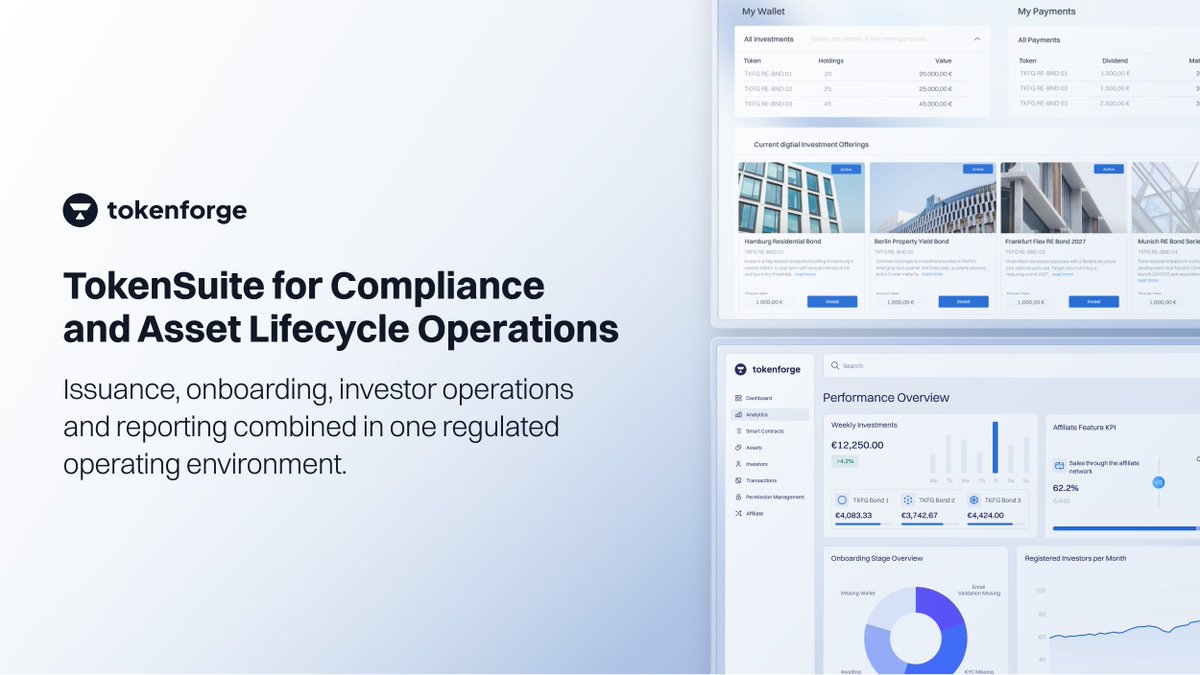This screenshot has height=675, width=1200.
Task: Click the Assets icon in the sidebar
Action: coord(738,448)
